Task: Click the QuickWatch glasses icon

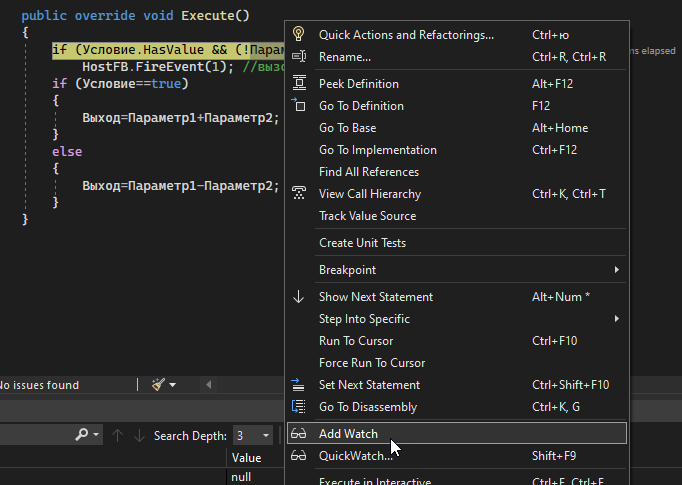Action: coord(298,455)
